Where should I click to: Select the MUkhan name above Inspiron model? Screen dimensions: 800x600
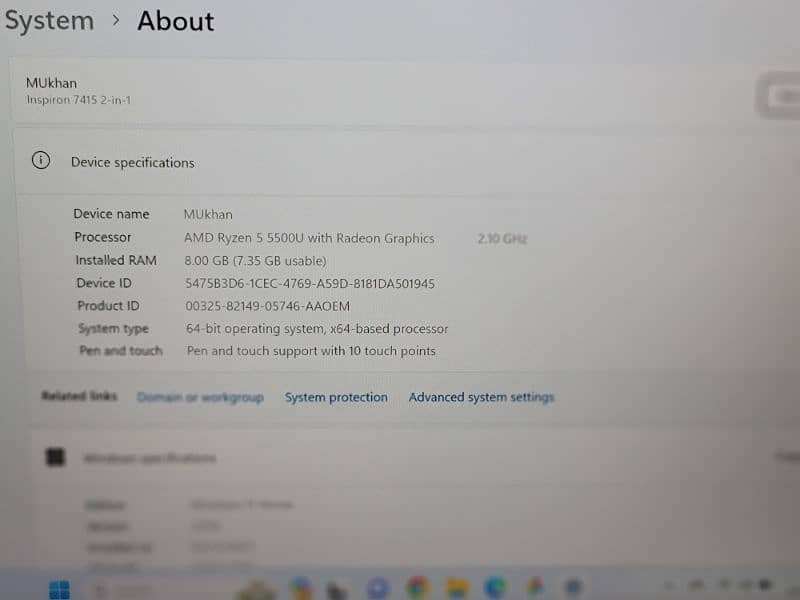52,83
